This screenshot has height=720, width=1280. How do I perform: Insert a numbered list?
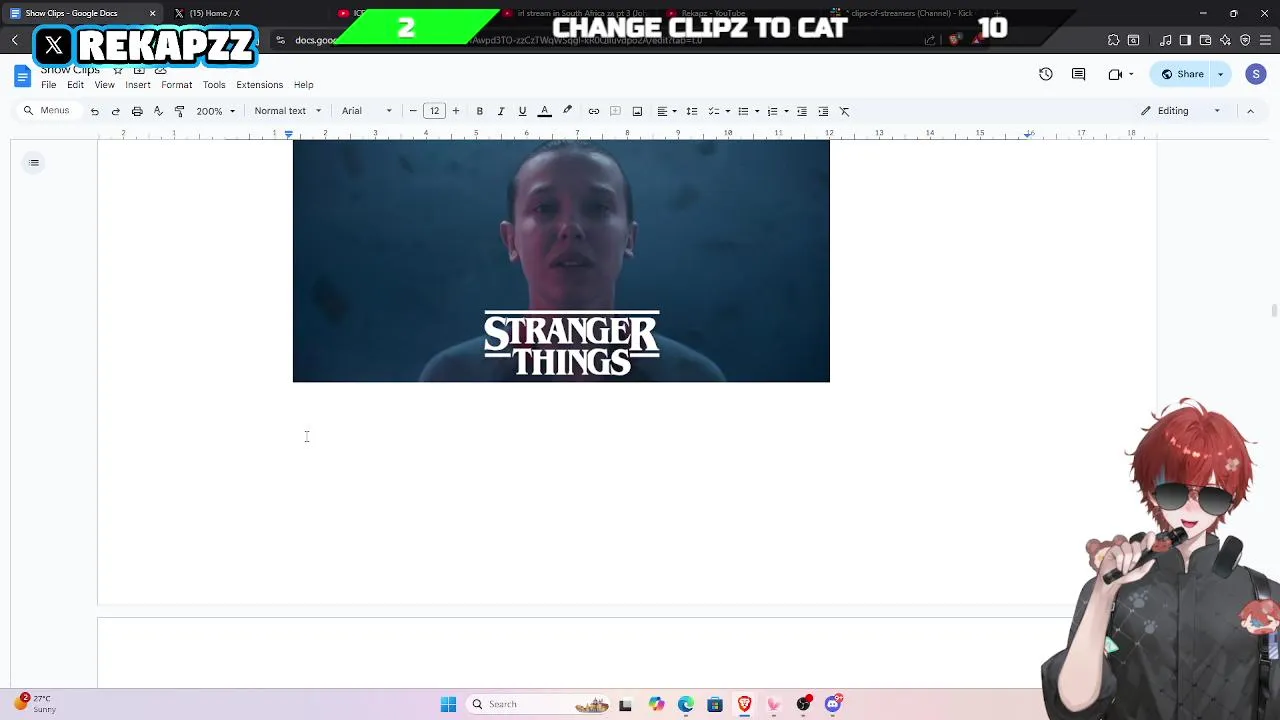pos(772,111)
